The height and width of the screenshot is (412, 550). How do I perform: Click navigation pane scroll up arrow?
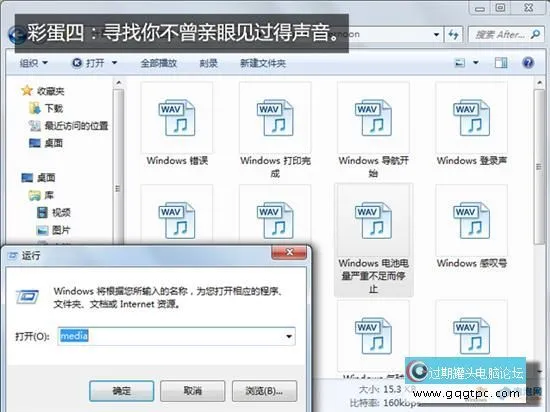tap(119, 83)
